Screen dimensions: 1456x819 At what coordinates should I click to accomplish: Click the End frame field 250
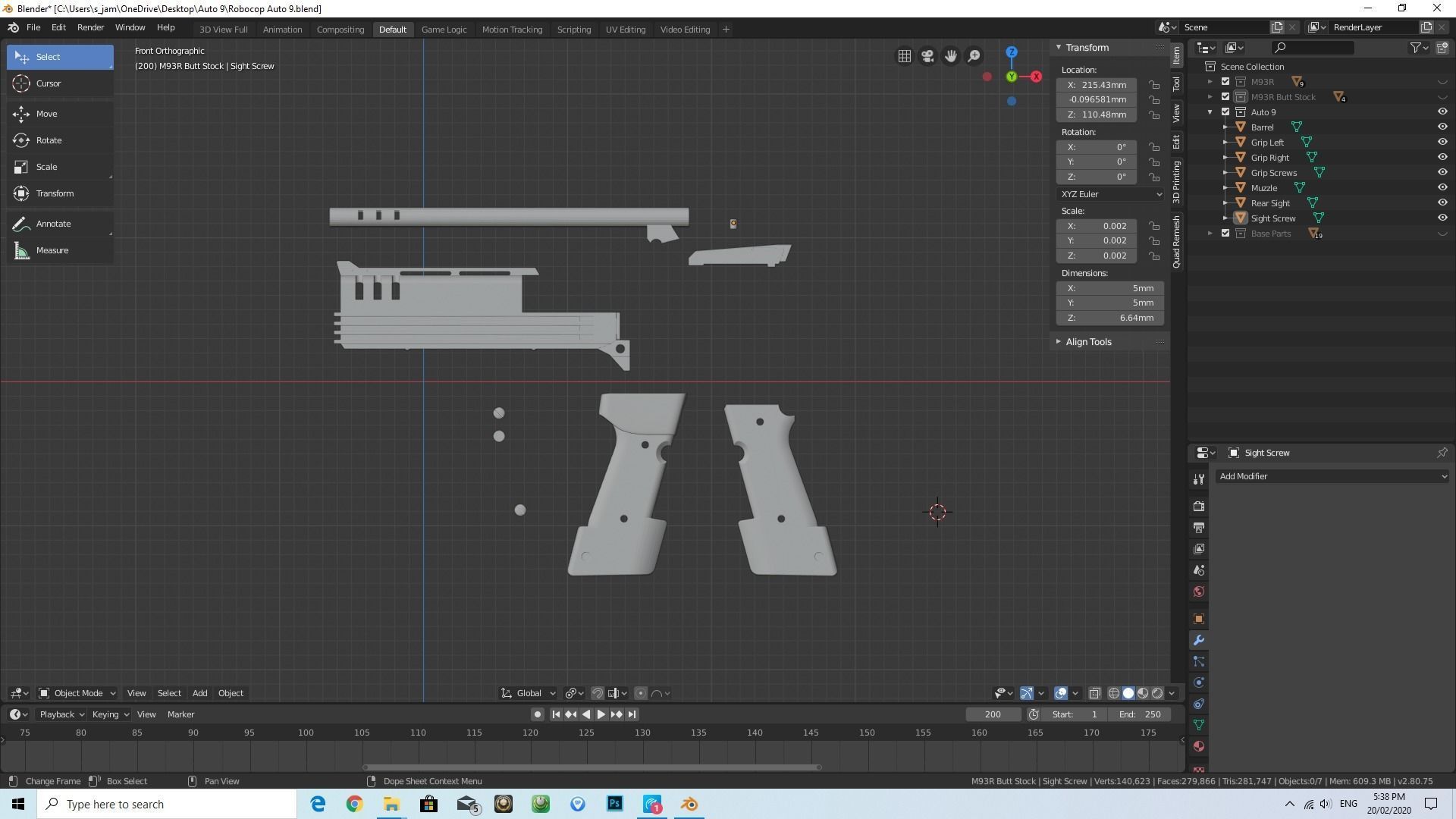click(x=1140, y=714)
